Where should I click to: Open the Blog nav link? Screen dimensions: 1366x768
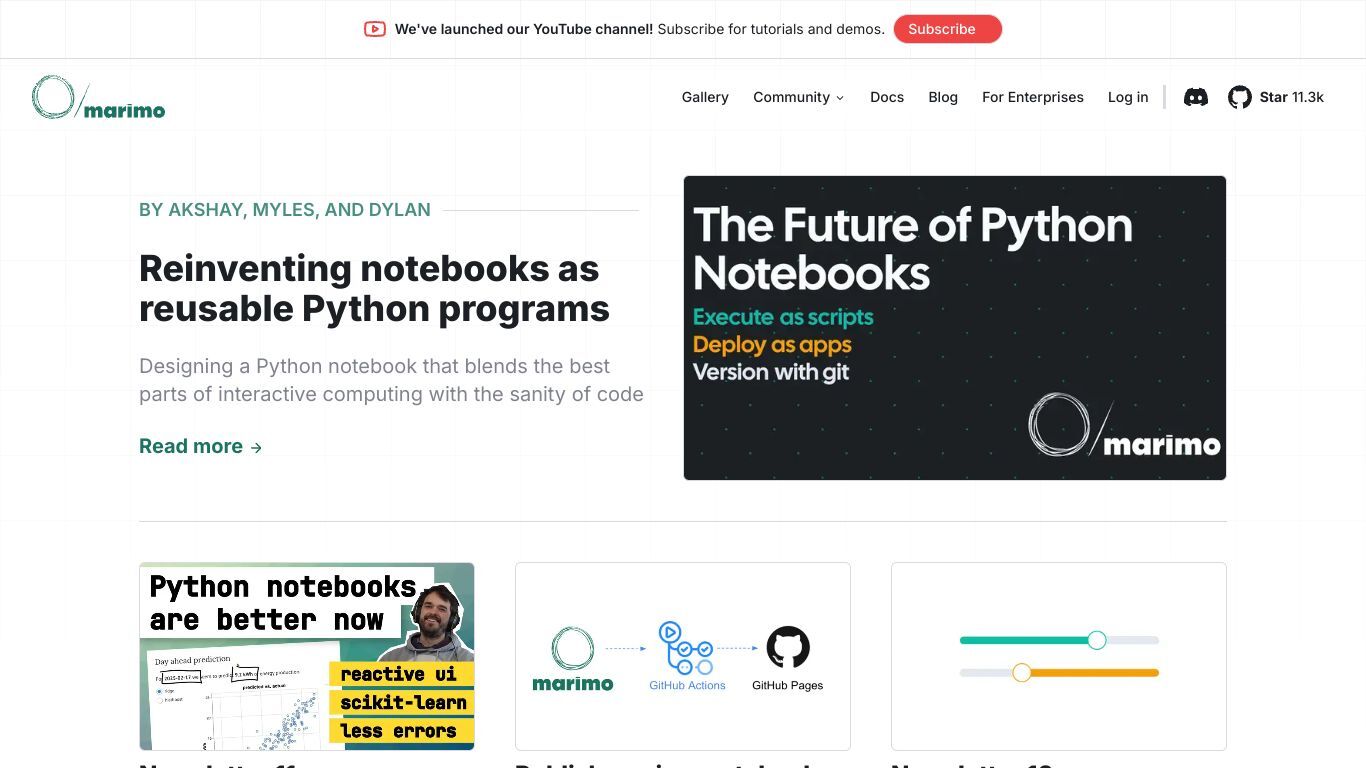[943, 97]
